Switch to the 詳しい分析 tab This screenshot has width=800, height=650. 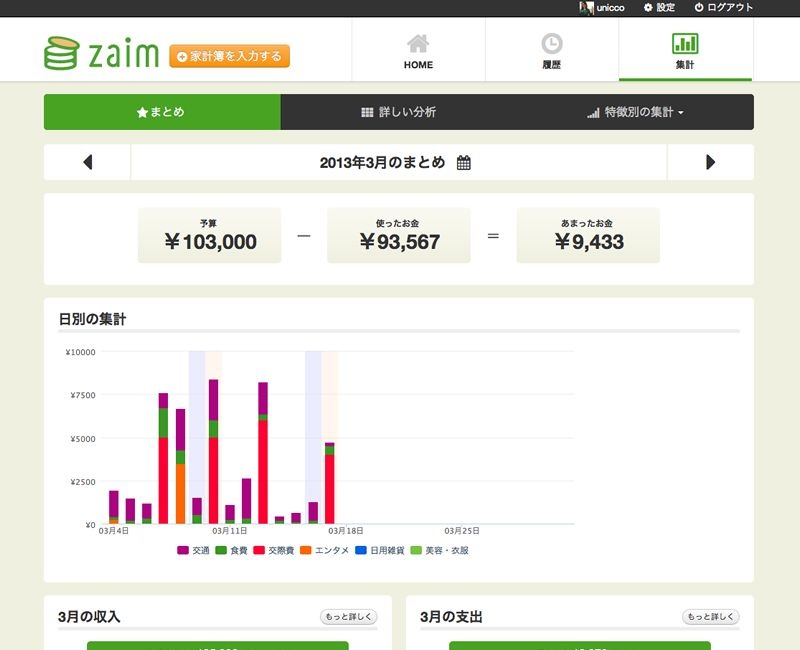tap(398, 112)
